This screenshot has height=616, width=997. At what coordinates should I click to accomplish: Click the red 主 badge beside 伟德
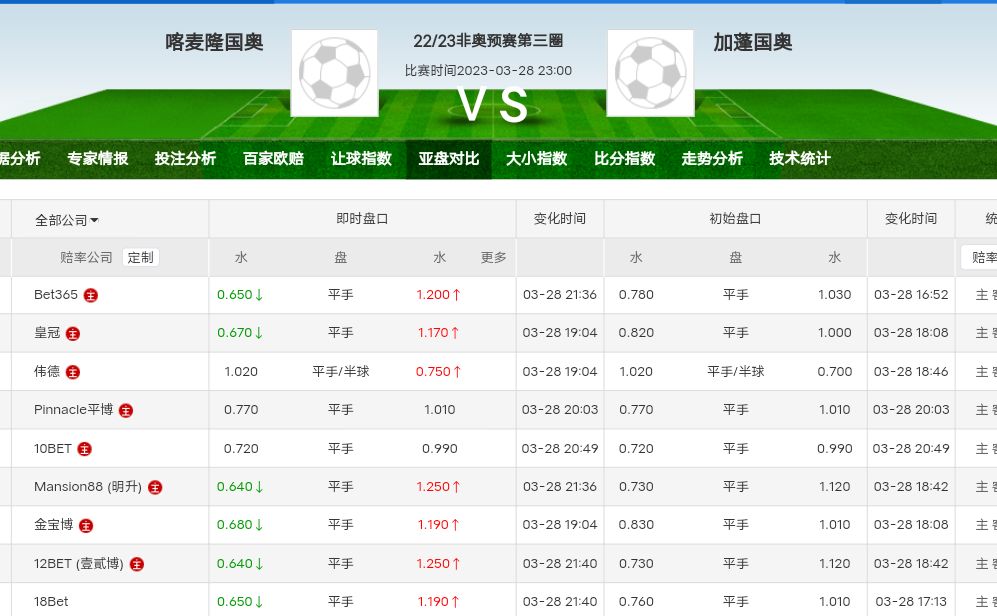pos(73,372)
